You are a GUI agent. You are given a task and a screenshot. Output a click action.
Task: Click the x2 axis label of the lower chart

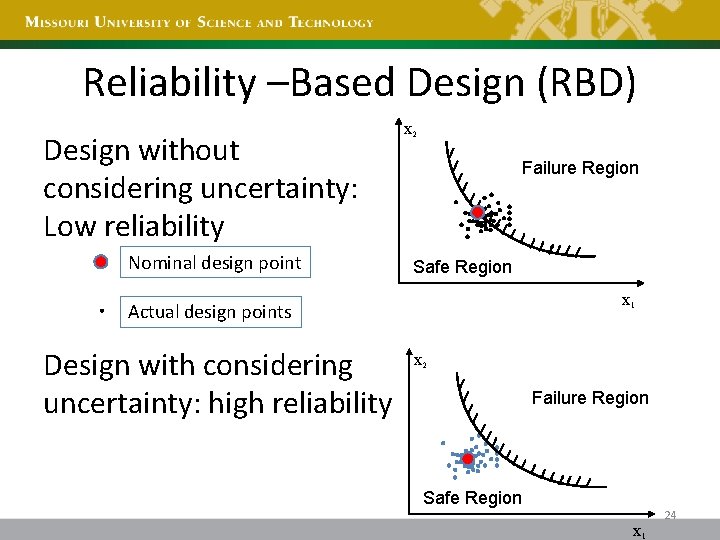[420, 361]
